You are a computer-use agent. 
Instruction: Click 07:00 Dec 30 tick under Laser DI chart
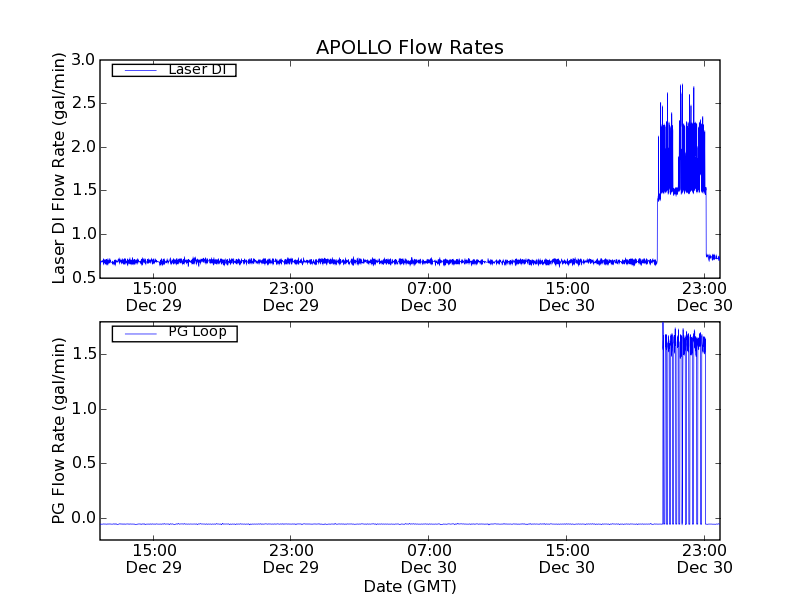coord(429,296)
